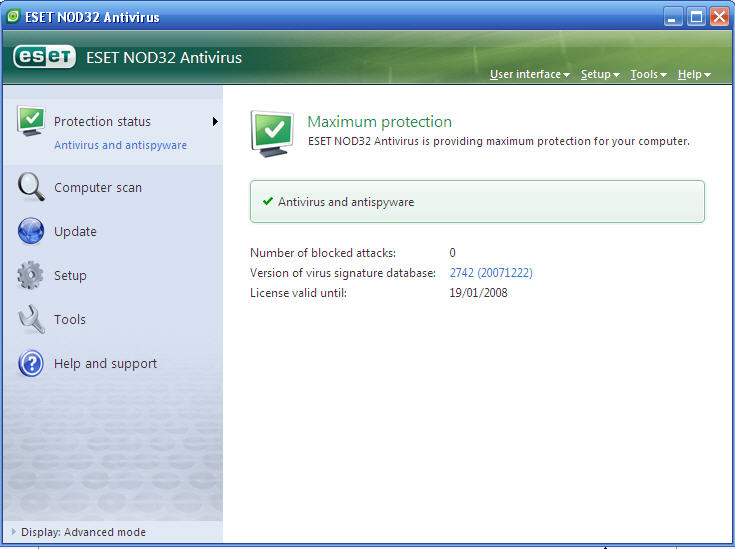Open the Tools dropdown in top menu
The image size is (735, 549).
tap(648, 75)
